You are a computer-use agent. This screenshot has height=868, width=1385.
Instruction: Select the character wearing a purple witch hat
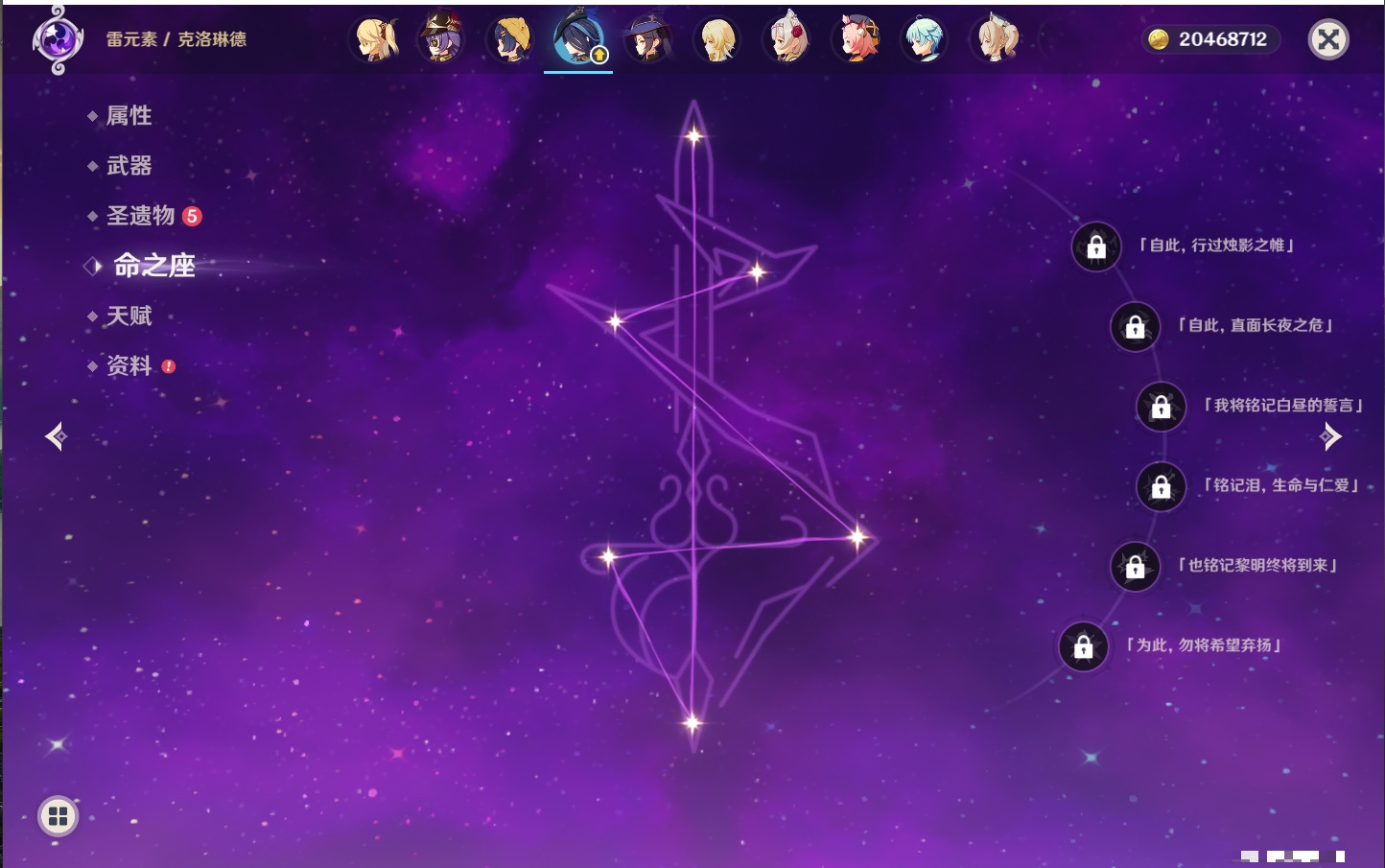point(647,39)
